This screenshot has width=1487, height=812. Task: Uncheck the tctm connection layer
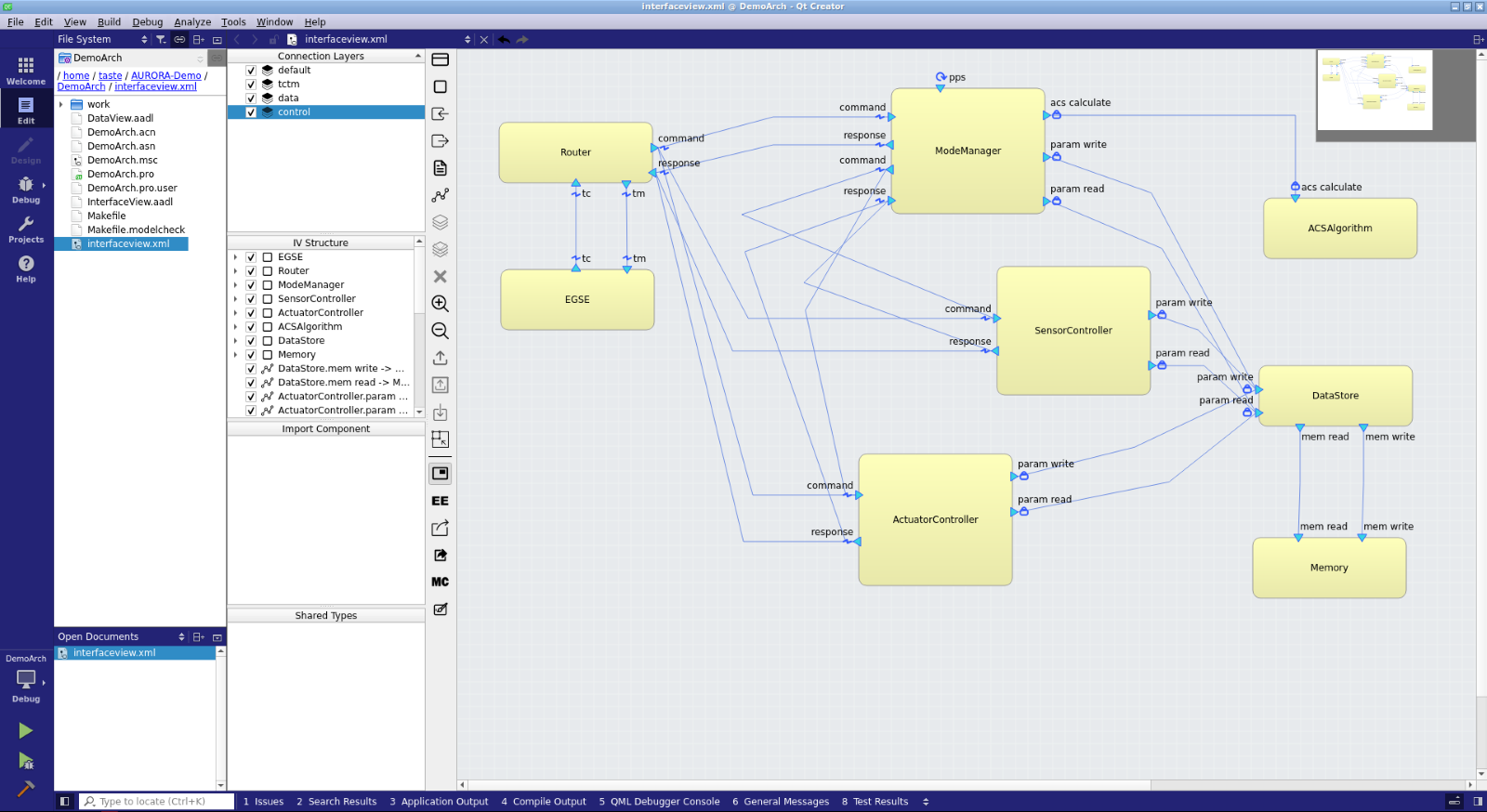click(x=251, y=85)
